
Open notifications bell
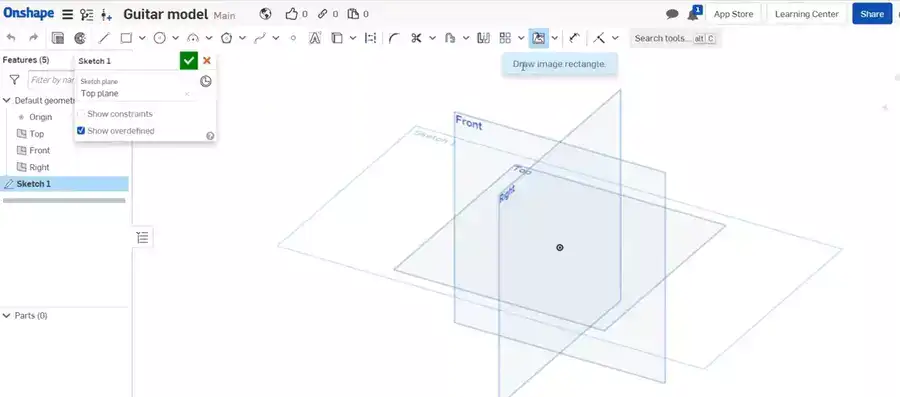pos(693,14)
